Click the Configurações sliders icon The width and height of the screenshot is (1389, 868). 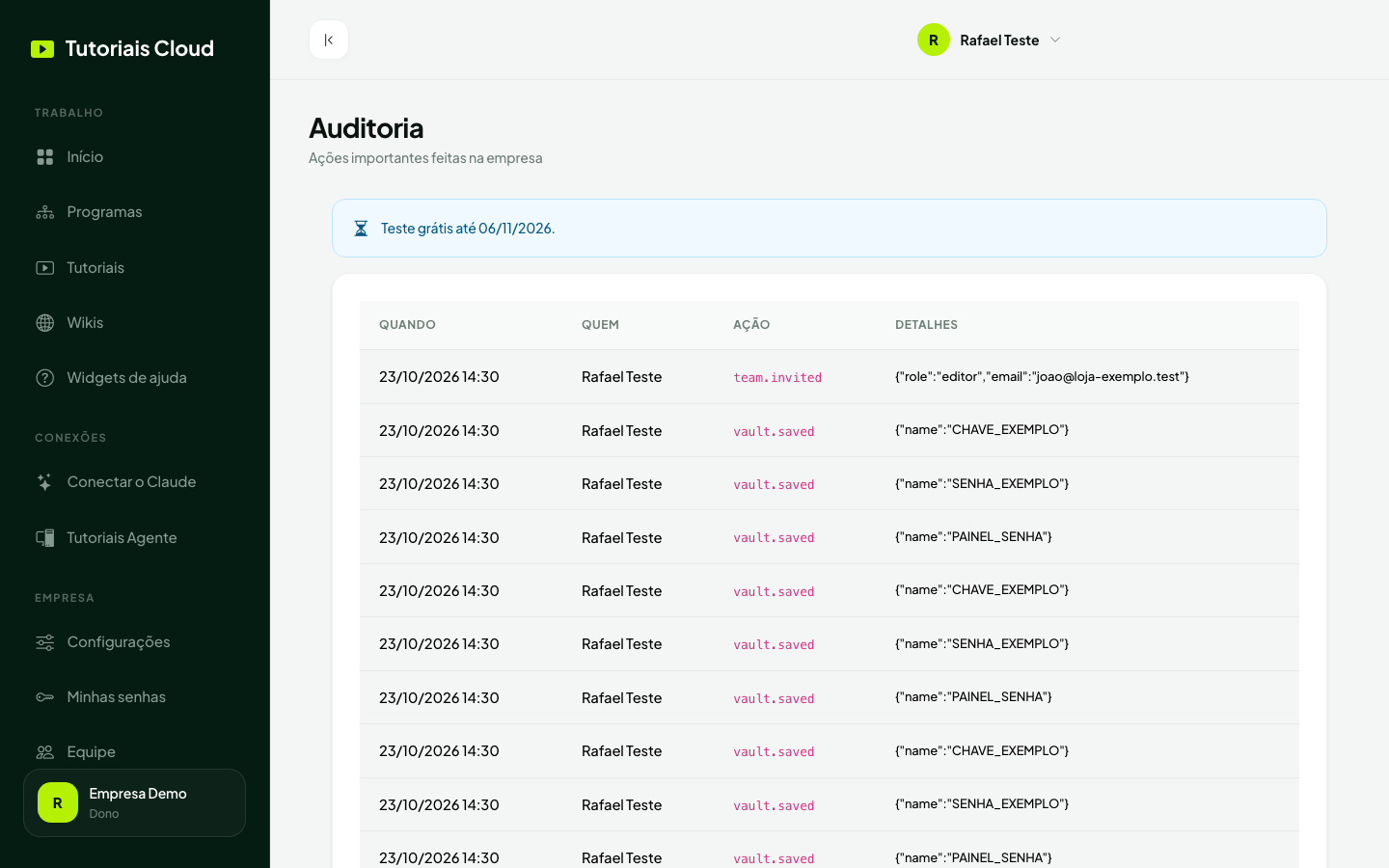coord(45,642)
